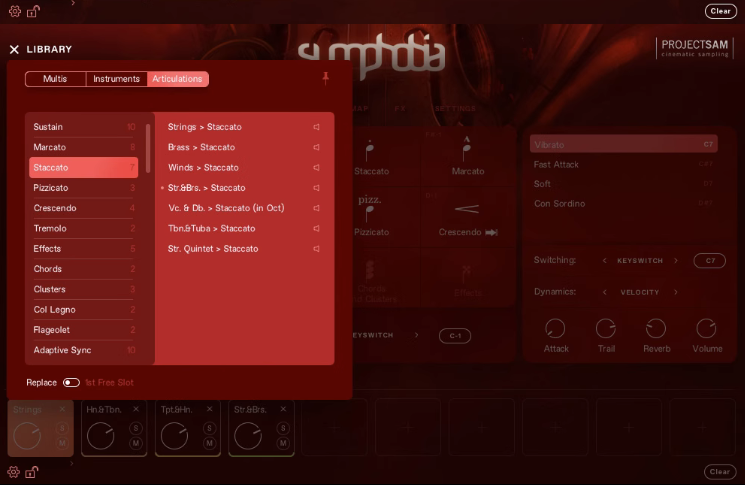Select the Vibrato technique row

623,144
